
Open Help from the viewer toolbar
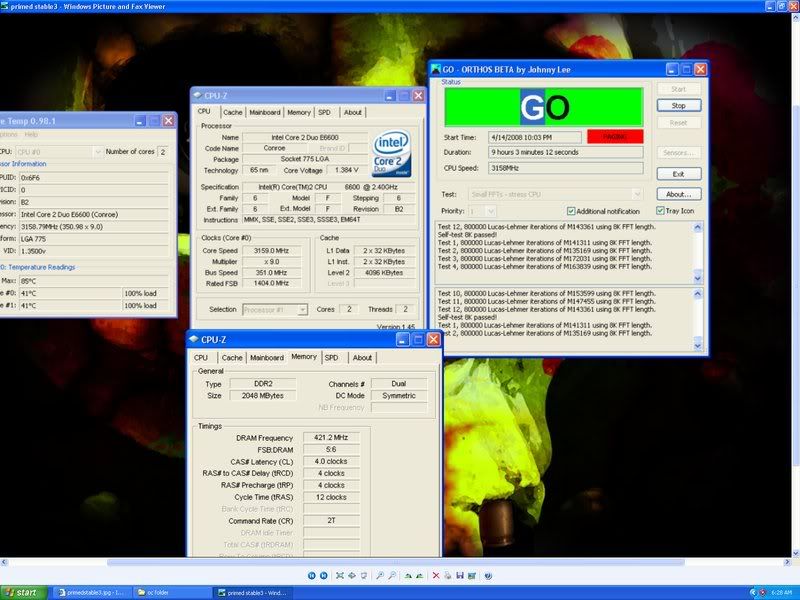(x=488, y=576)
